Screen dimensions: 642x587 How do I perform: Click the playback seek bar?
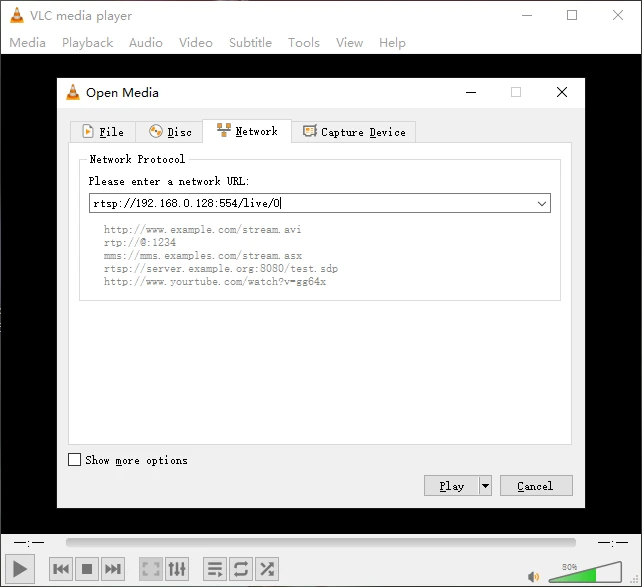point(321,543)
